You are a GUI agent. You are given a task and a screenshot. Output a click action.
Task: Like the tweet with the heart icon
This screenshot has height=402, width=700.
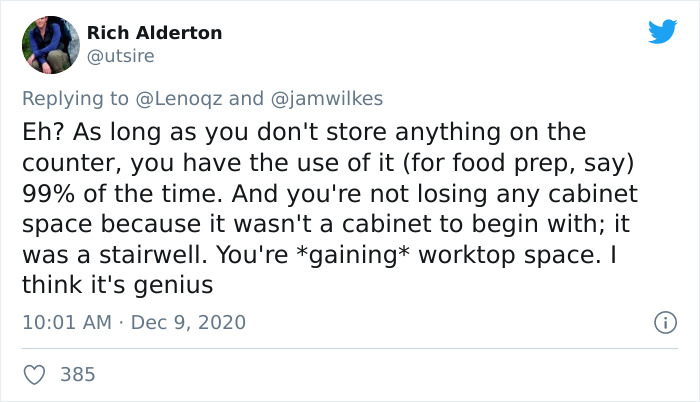pos(34,375)
